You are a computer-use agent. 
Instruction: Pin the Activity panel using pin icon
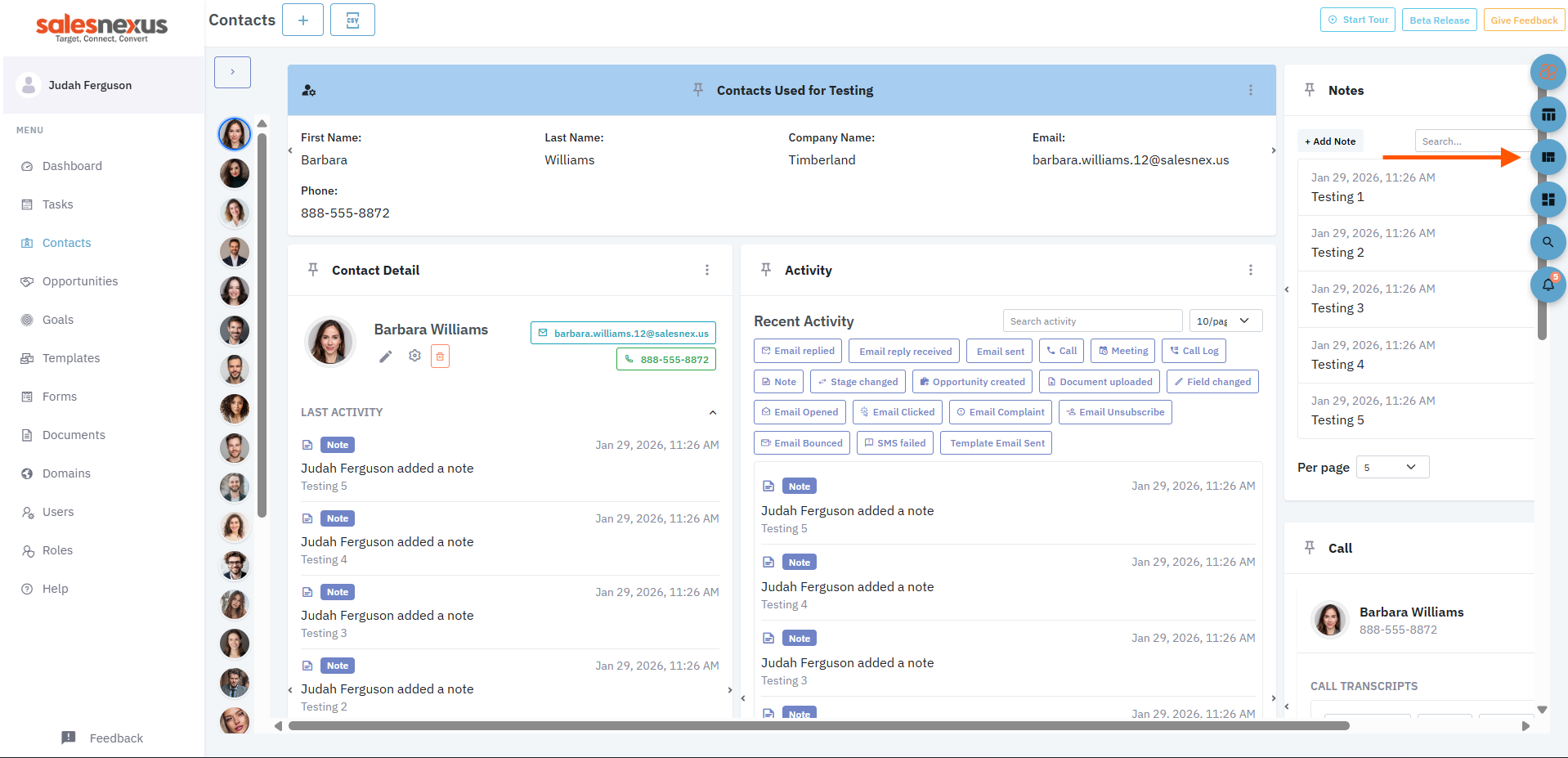(766, 270)
